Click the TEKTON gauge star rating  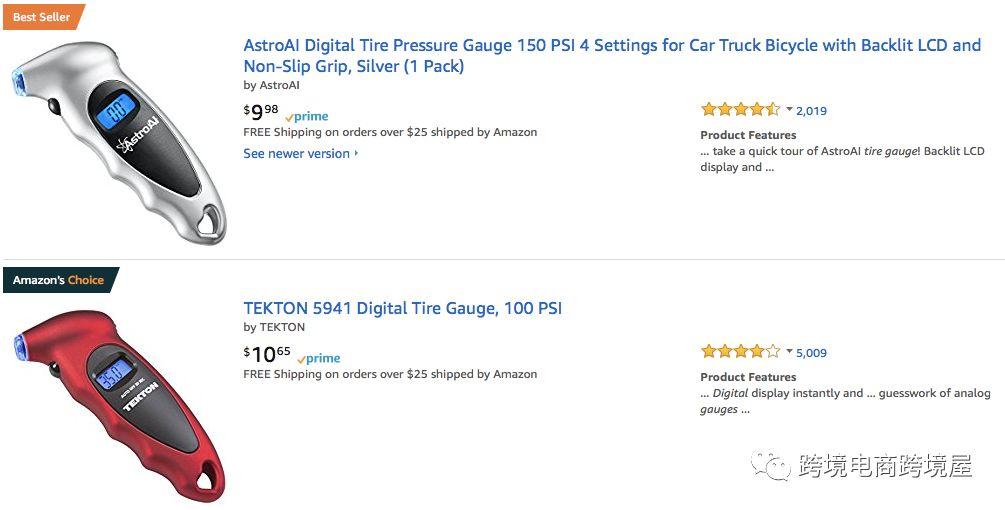[740, 352]
